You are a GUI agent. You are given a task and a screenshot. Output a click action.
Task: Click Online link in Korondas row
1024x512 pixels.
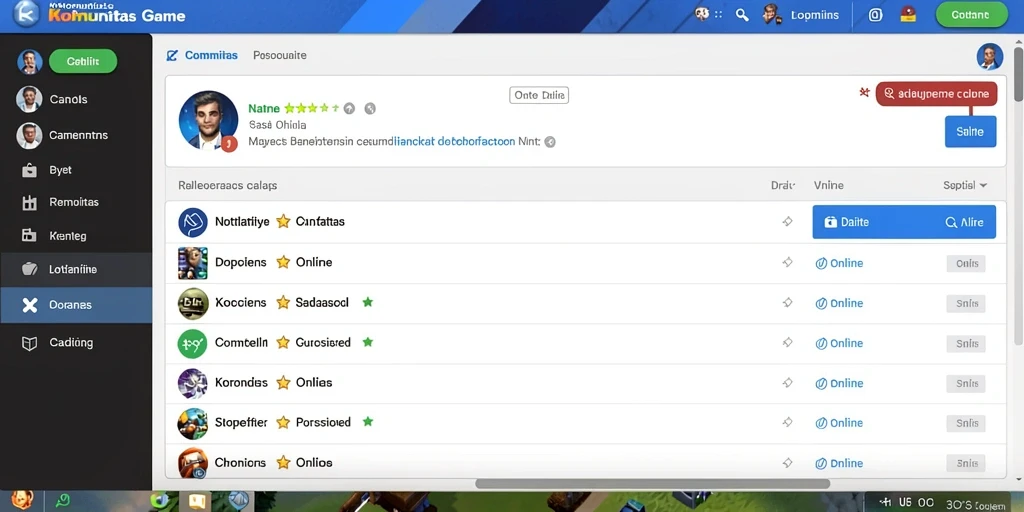click(840, 383)
